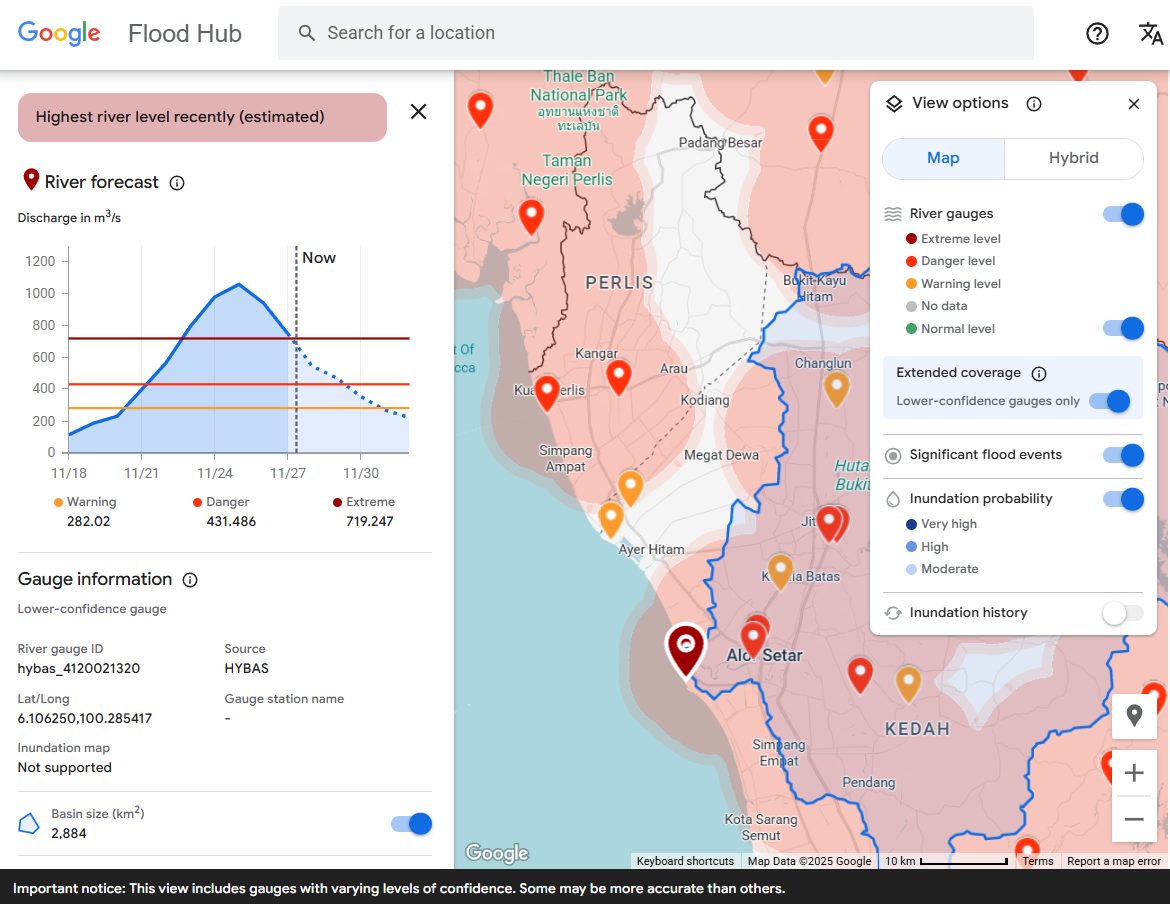
Task: Switch to Hybrid map view
Action: click(x=1073, y=158)
